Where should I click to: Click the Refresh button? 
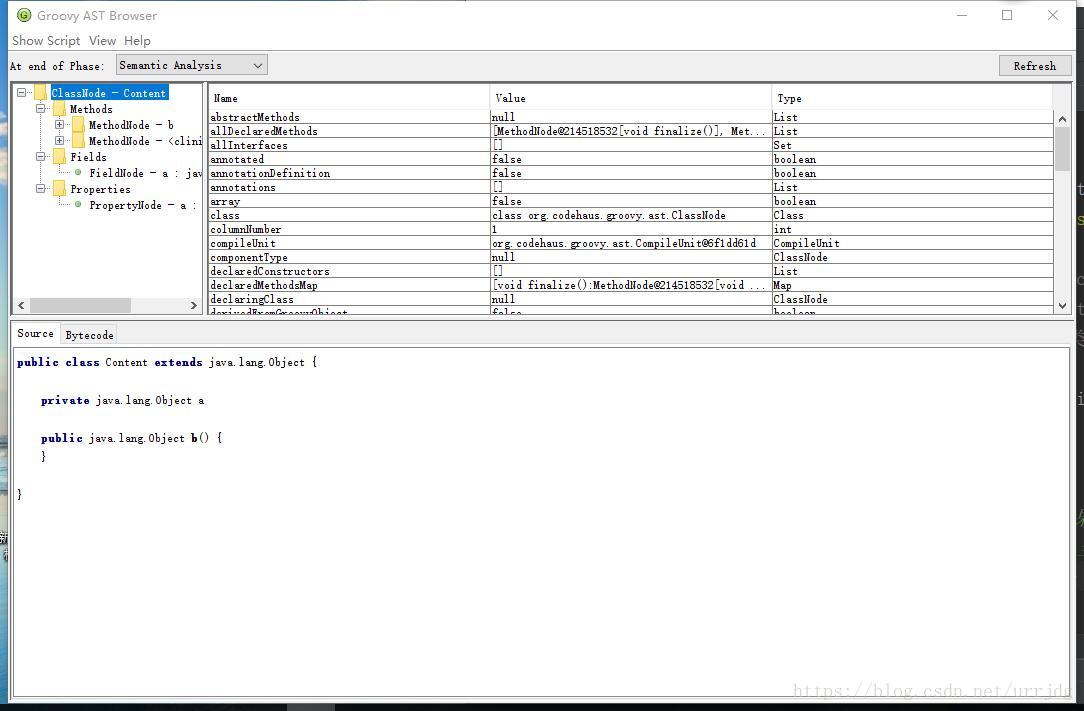point(1034,66)
